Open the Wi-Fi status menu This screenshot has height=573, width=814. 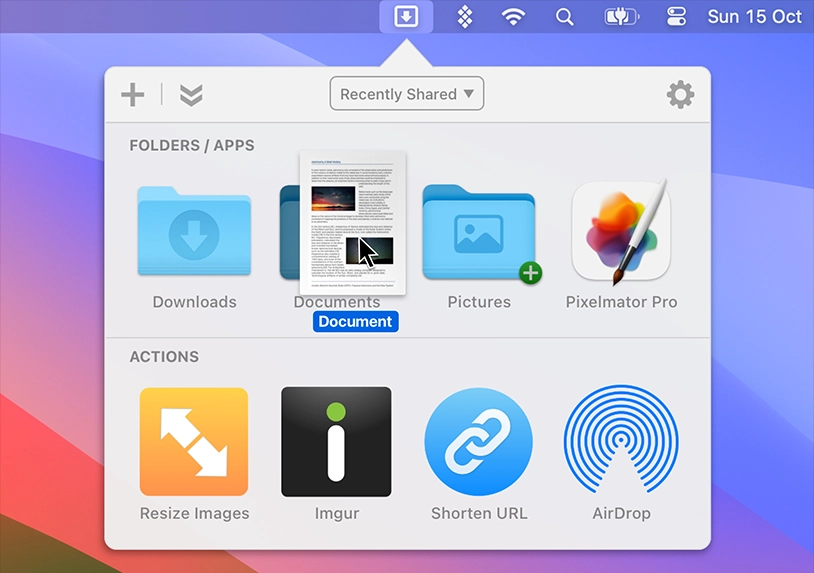513,17
